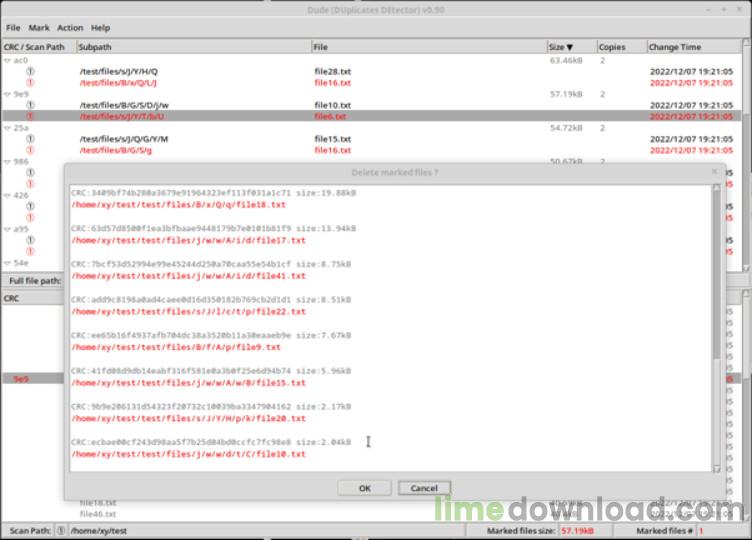Click file15.txt in the File column
The image size is (752, 540).
click(333, 139)
